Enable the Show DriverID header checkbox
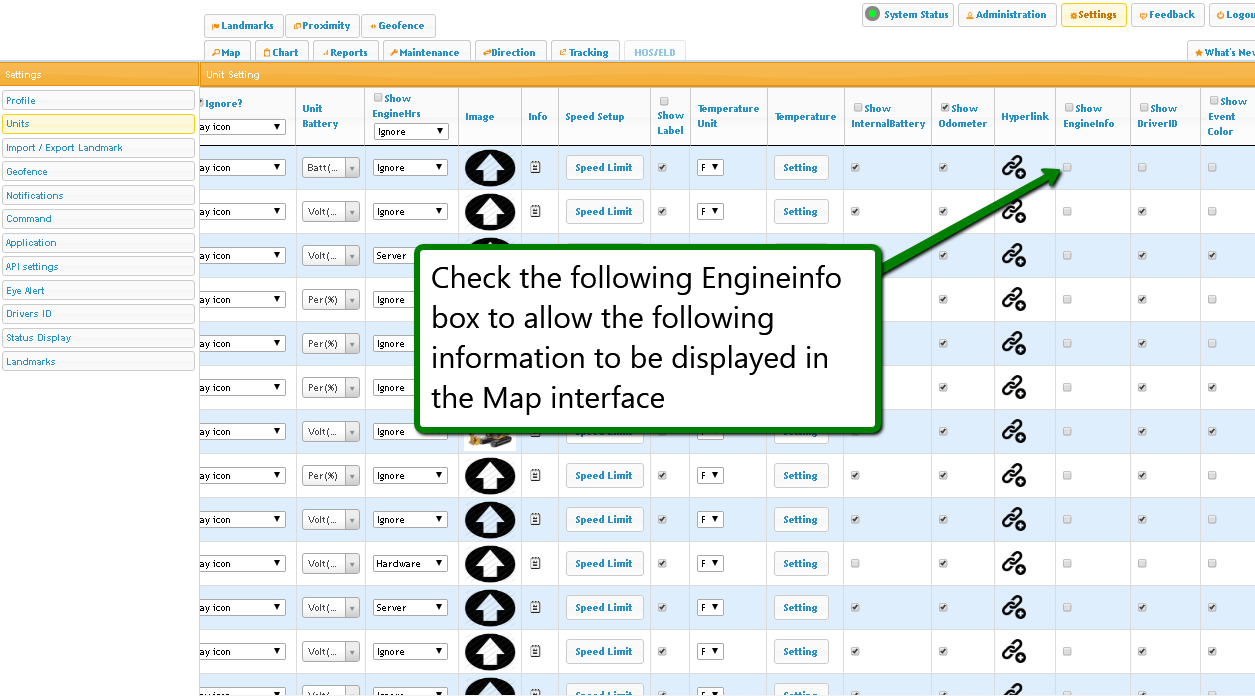 [x=1143, y=108]
